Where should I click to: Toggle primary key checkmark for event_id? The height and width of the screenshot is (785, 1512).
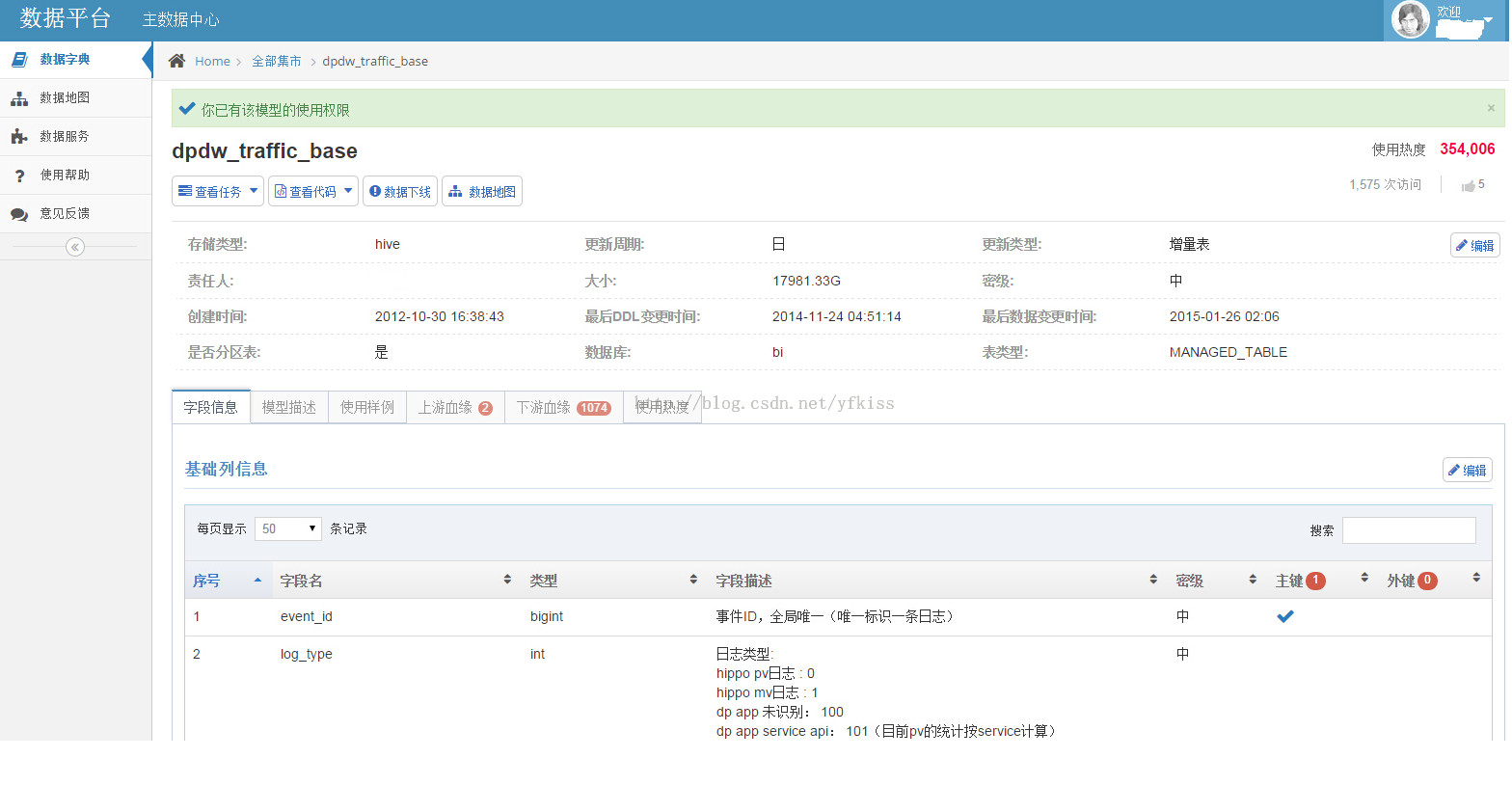1285,616
